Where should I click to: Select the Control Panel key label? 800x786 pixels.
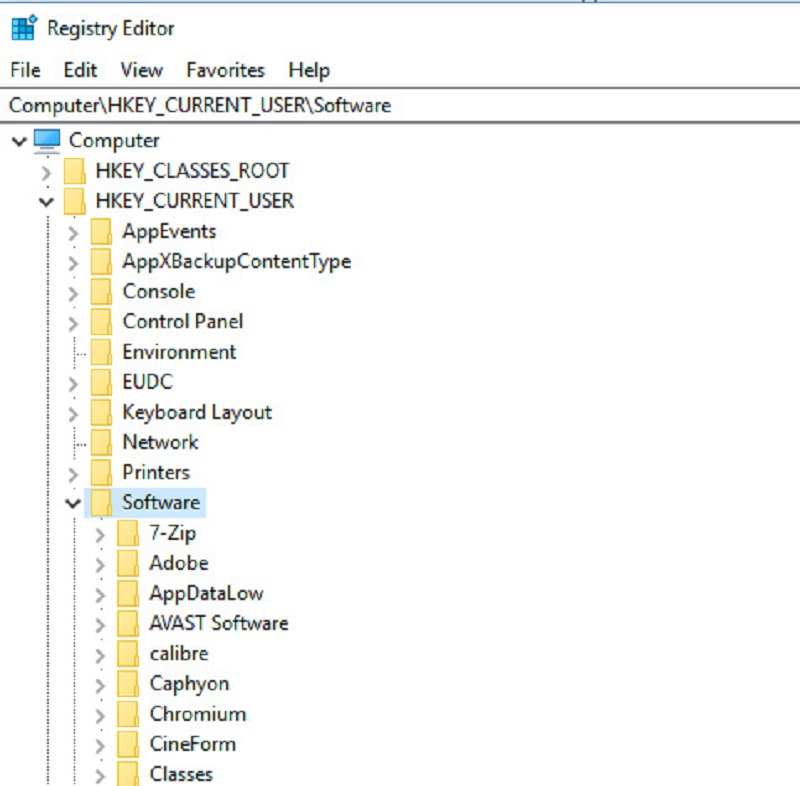183,322
